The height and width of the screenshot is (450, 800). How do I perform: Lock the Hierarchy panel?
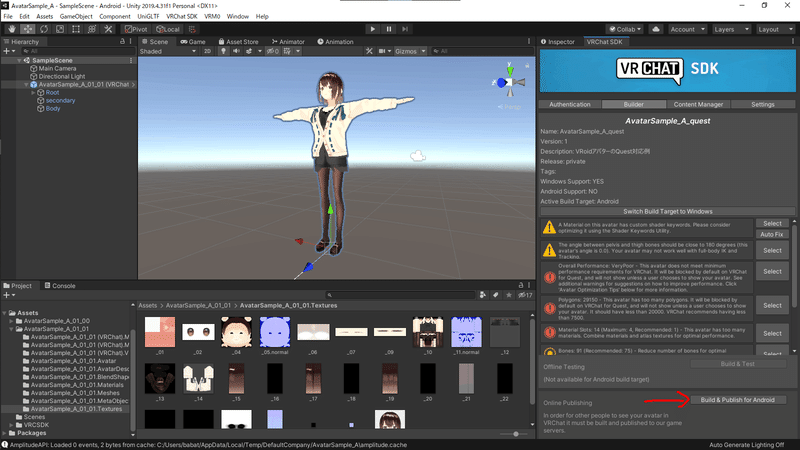(122, 41)
